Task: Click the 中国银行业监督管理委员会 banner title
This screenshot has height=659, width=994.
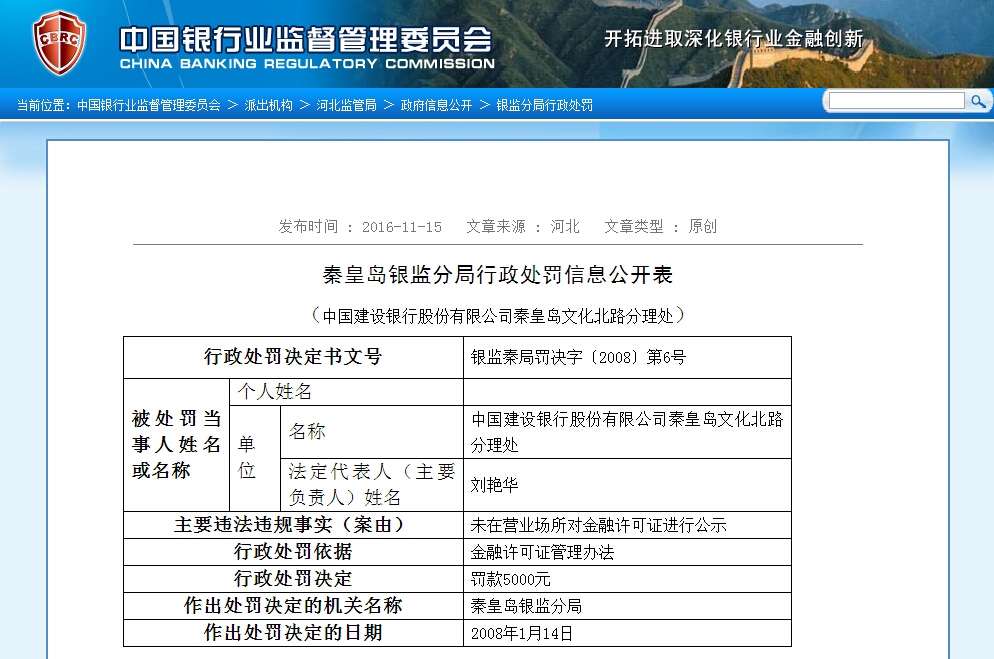Action: pos(306,41)
